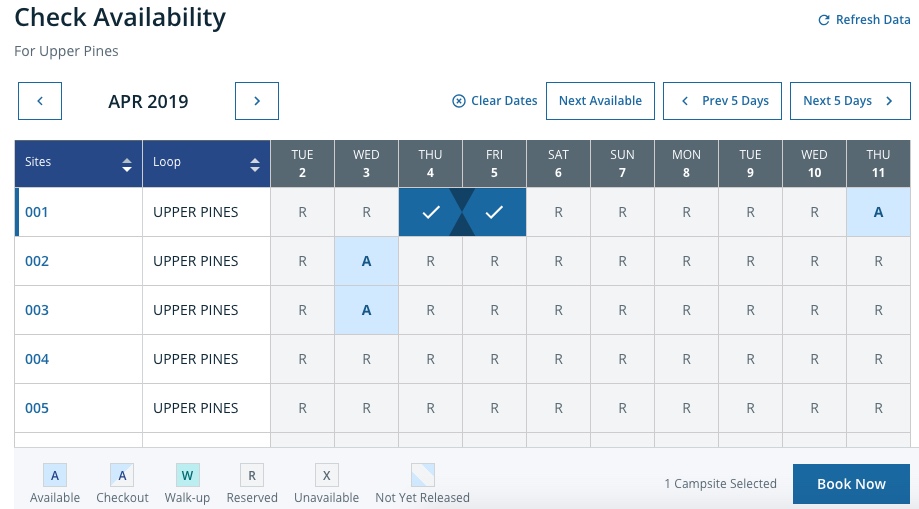Click the Next 5 Days button

pyautogui.click(x=849, y=101)
